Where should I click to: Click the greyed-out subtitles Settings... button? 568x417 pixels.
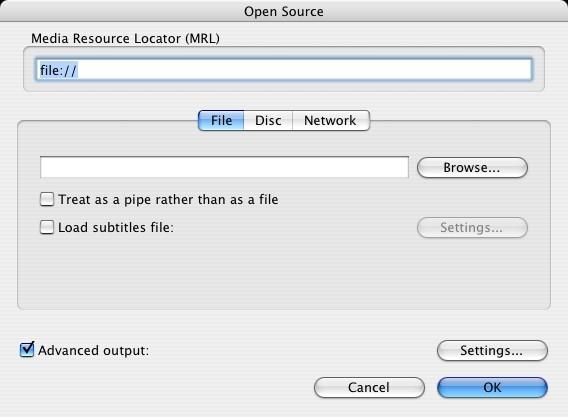pyautogui.click(x=472, y=228)
